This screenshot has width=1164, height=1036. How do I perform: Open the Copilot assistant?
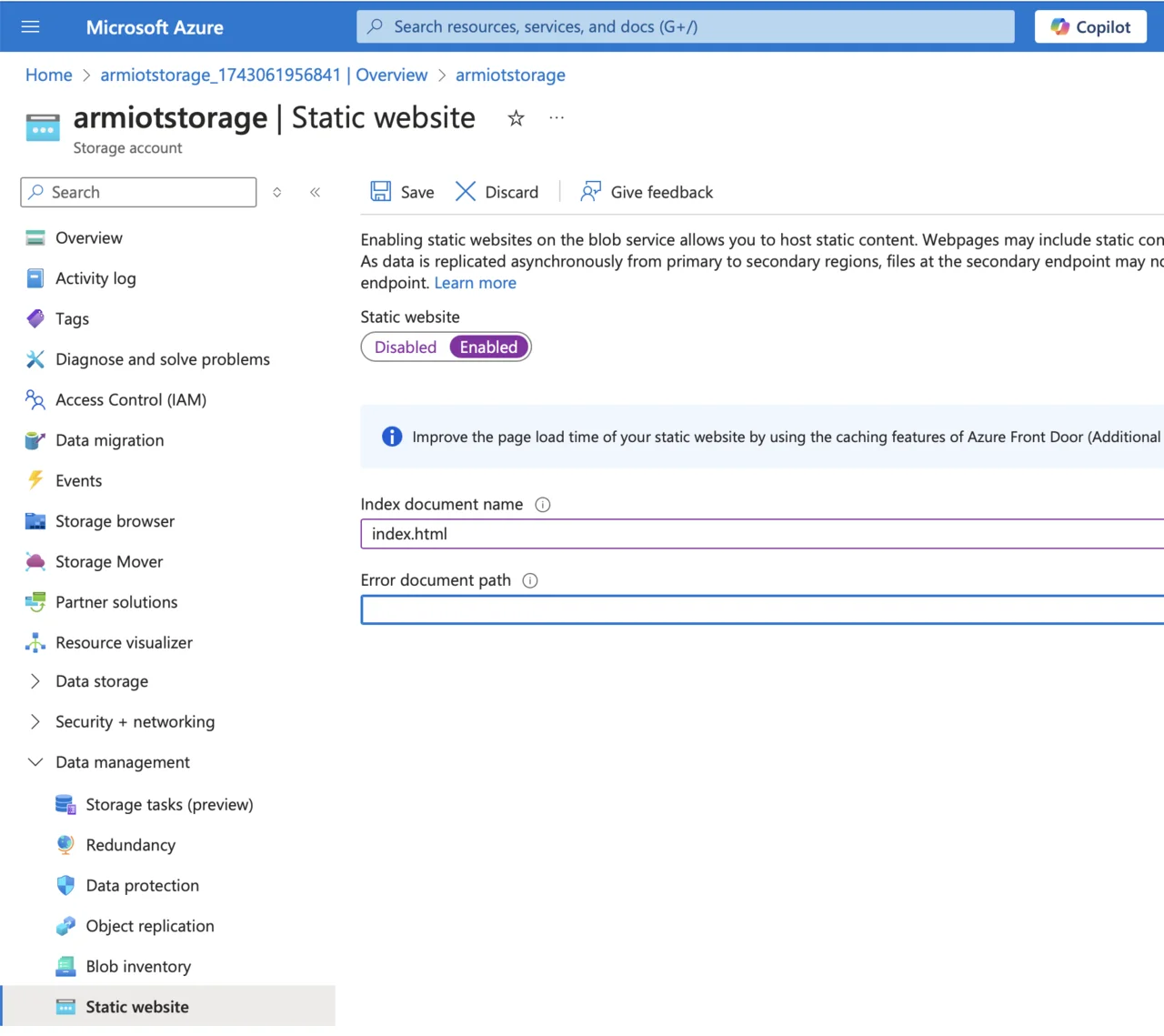click(x=1090, y=26)
